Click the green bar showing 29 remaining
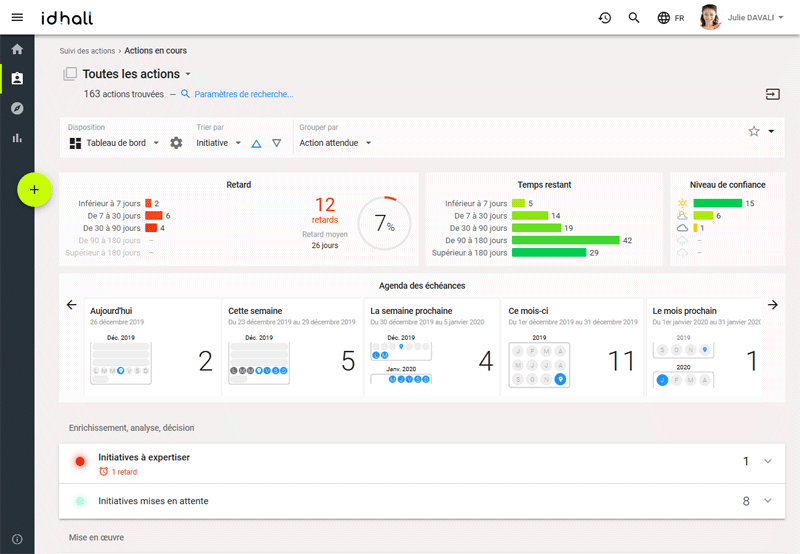The image size is (800, 554). [x=549, y=253]
